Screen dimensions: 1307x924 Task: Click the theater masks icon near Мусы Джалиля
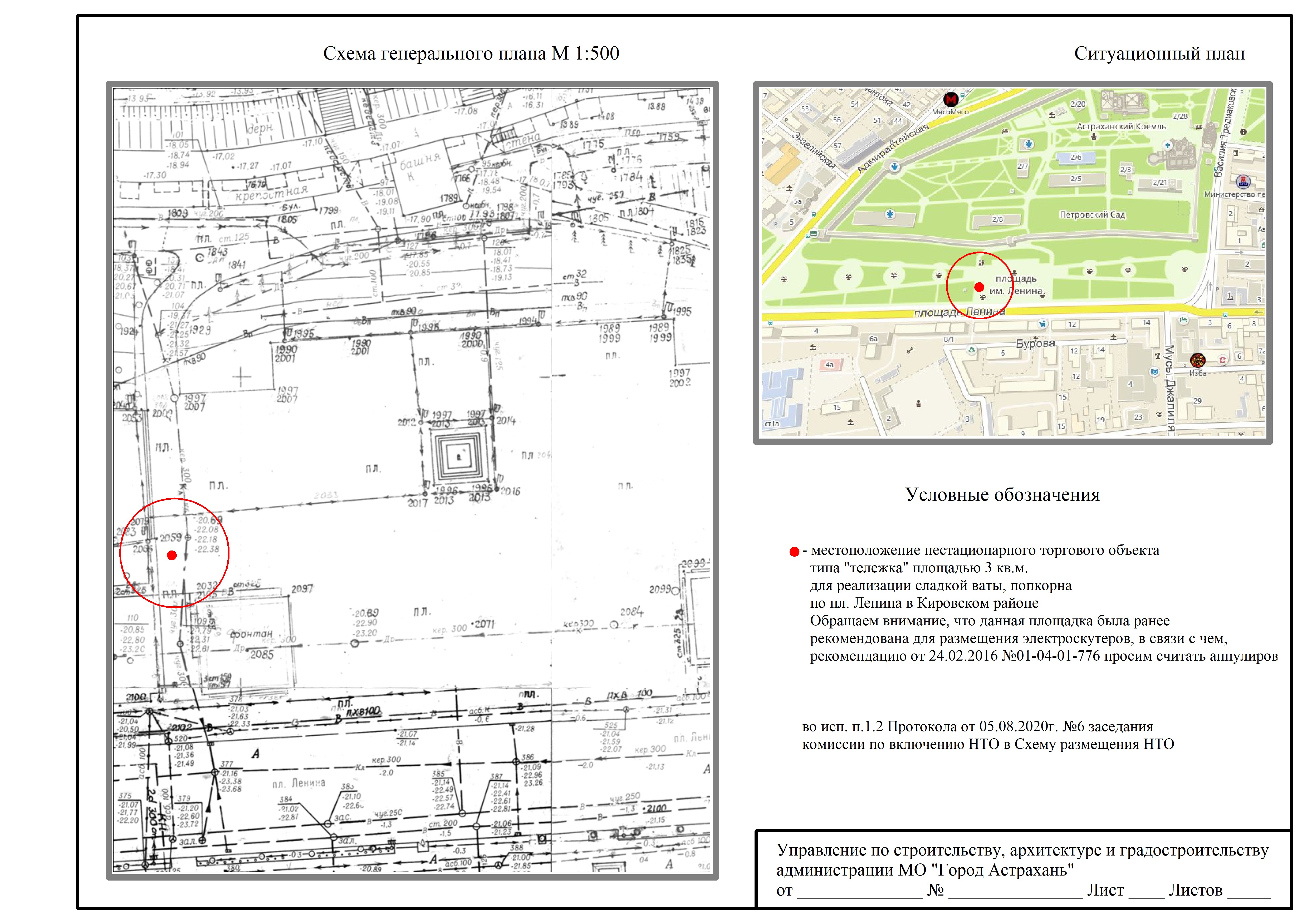[x=1154, y=373]
